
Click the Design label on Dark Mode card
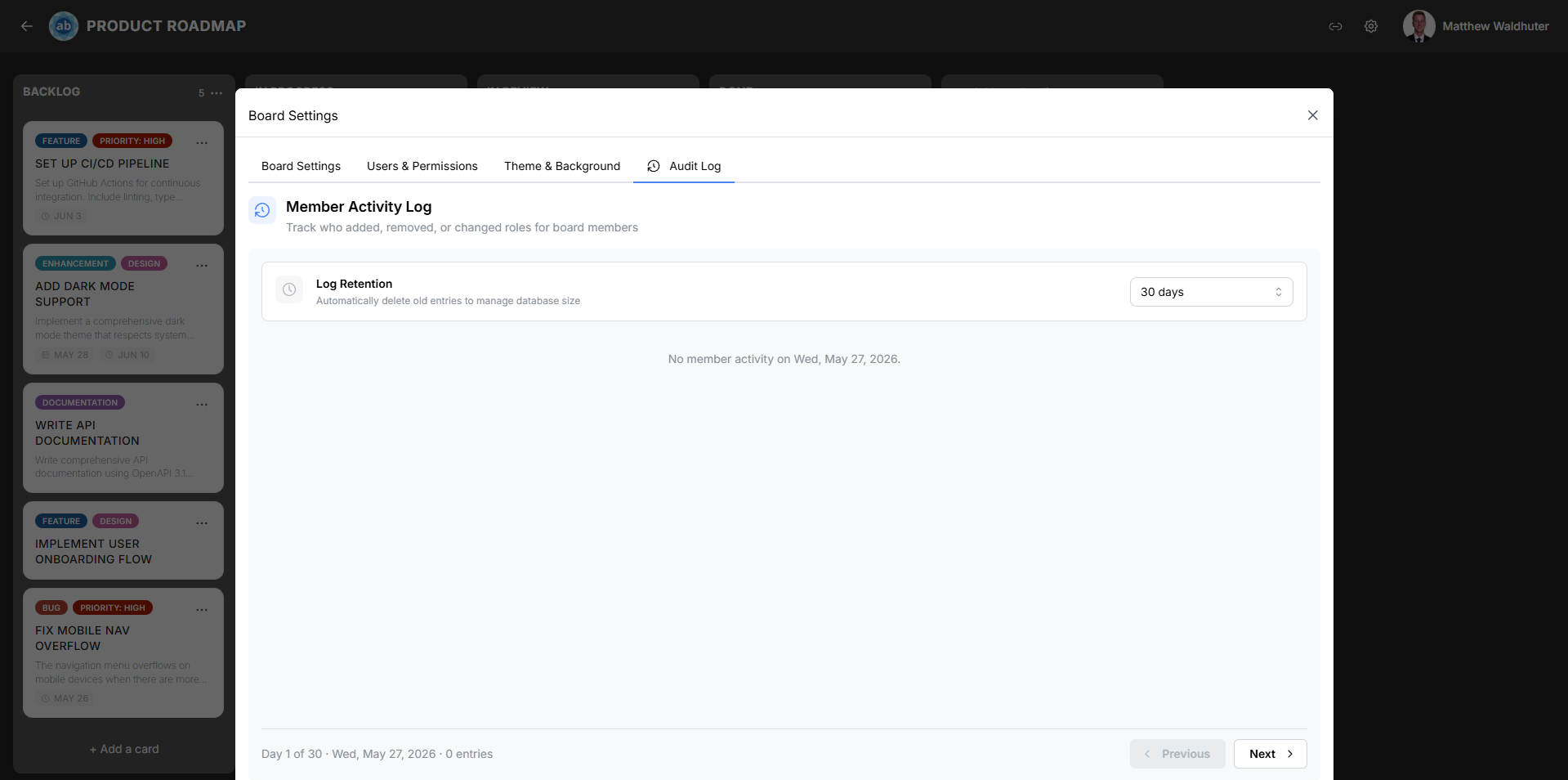(144, 263)
